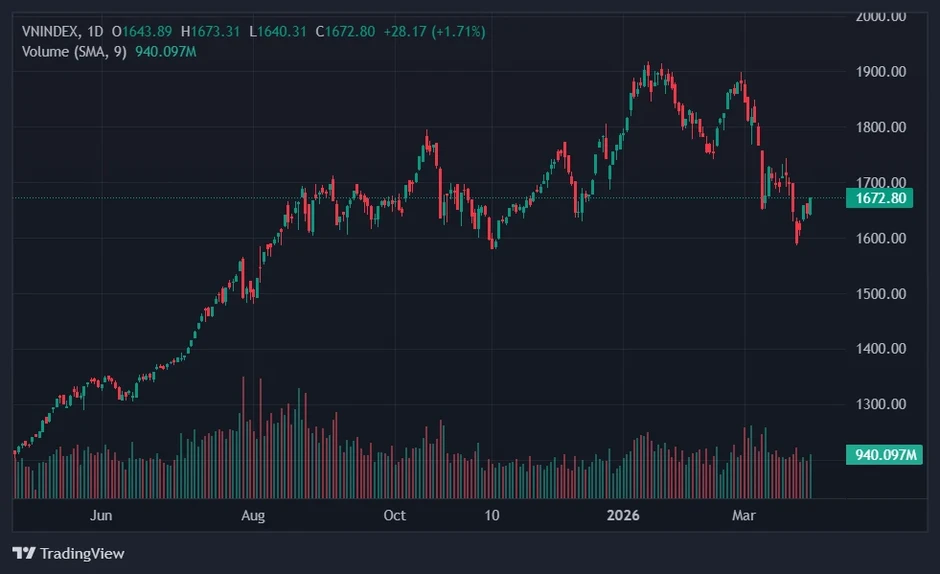Click the 1400.00 price axis label
Viewport: 940px width, 574px height.
click(x=881, y=348)
